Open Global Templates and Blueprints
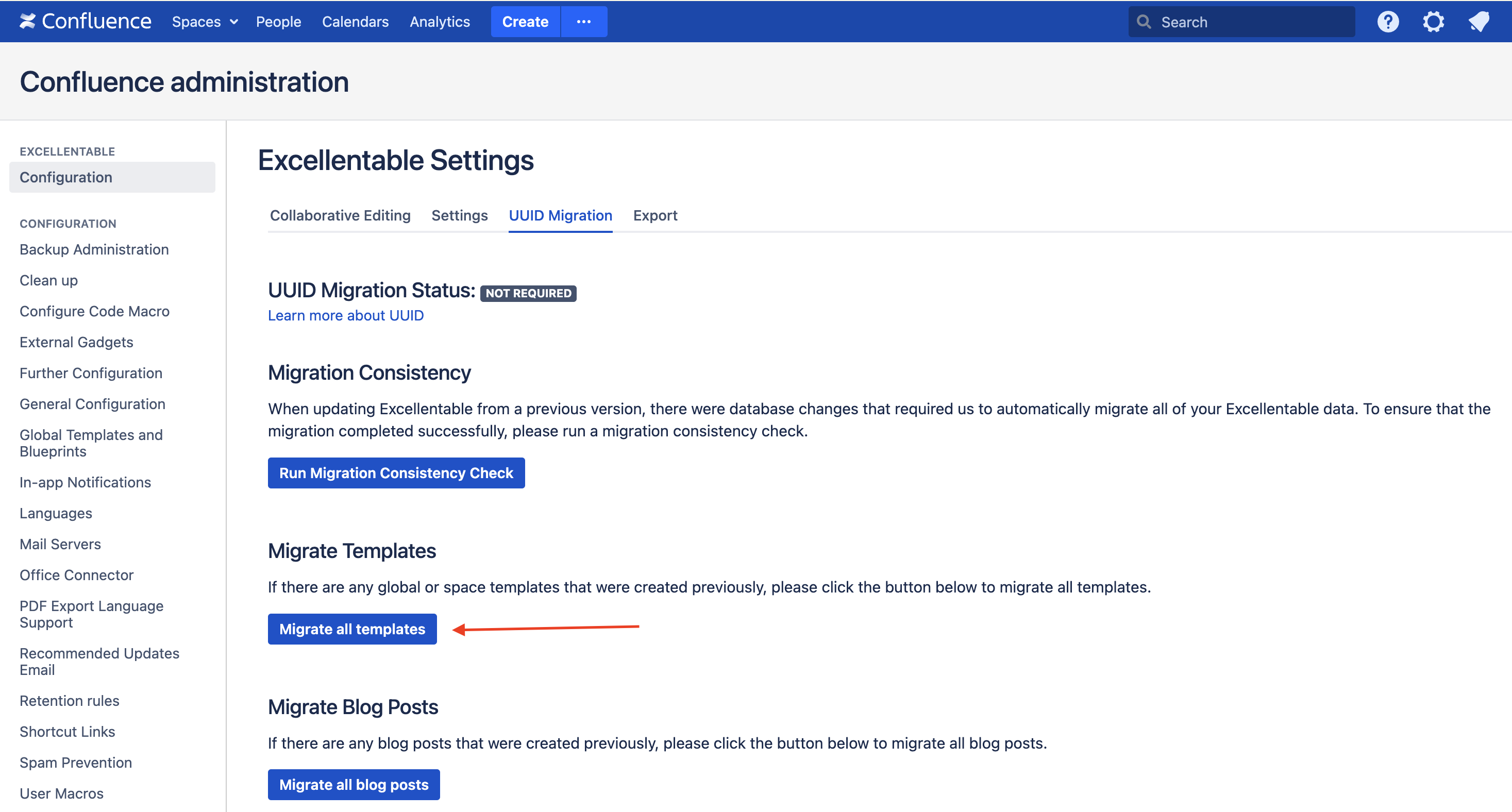Image resolution: width=1512 pixels, height=812 pixels. [91, 443]
